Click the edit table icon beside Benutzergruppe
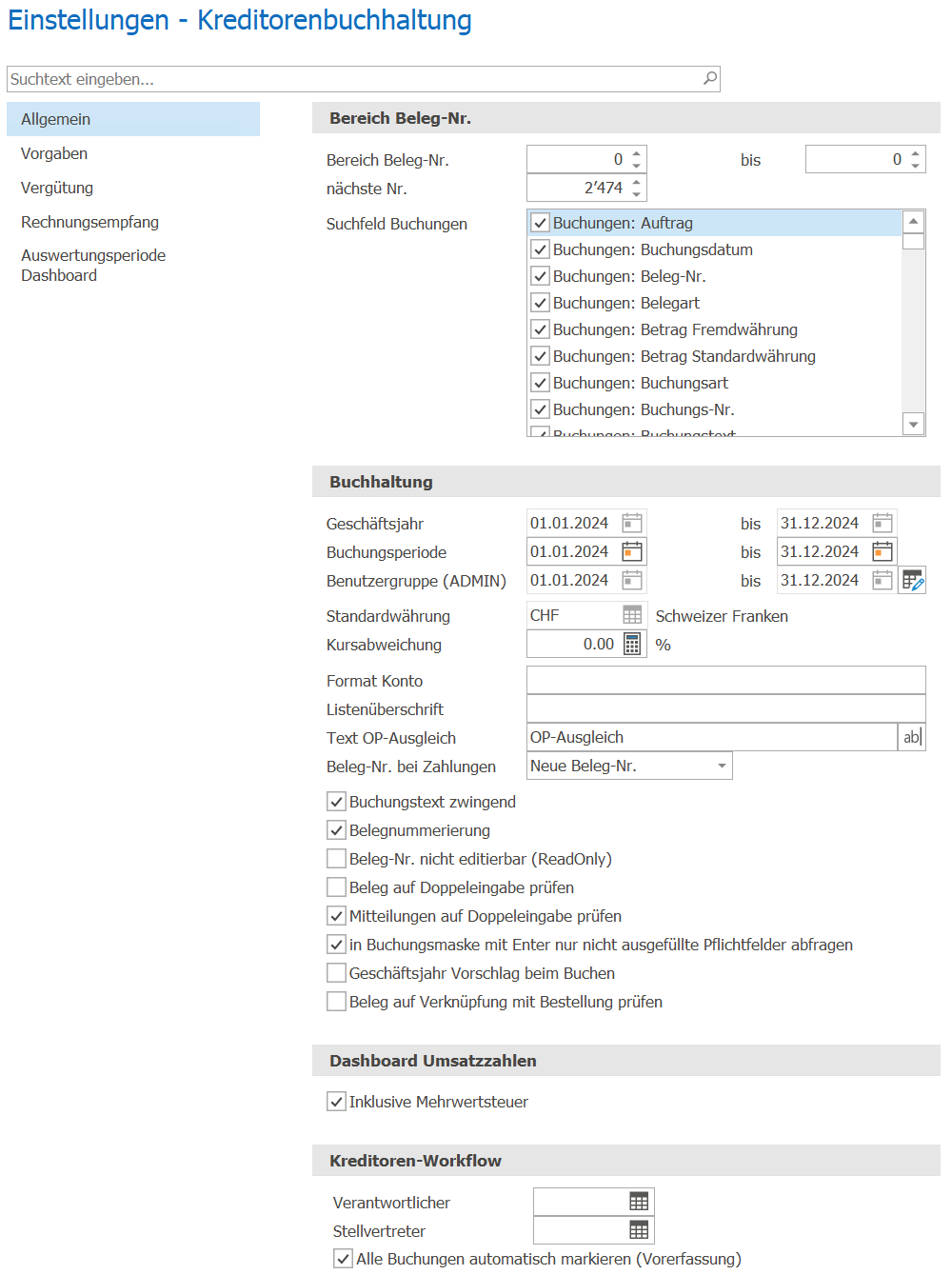Screen dimensions: 952x1275 [x=913, y=580]
